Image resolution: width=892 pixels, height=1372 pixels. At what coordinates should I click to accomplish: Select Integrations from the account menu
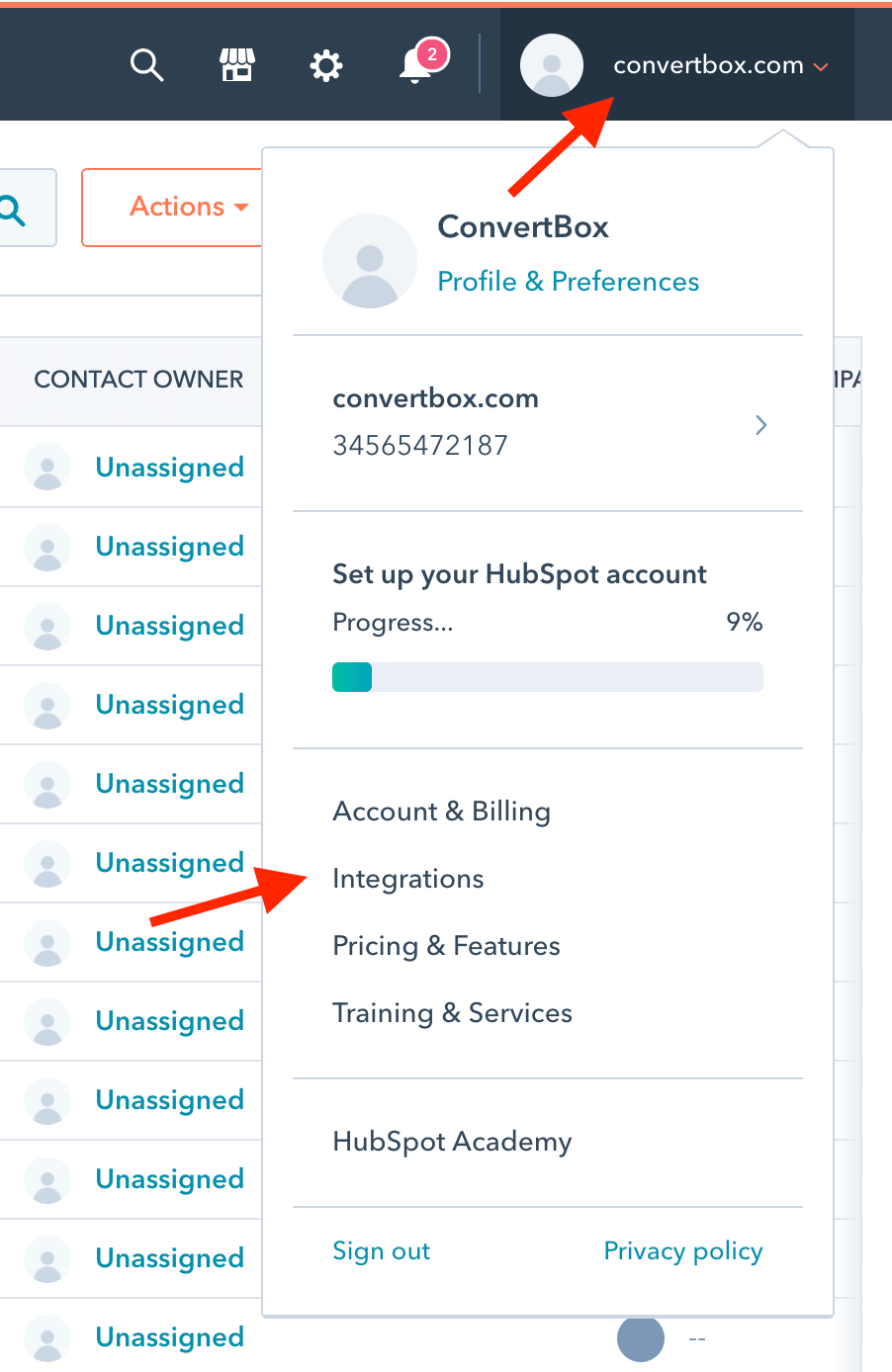[408, 879]
